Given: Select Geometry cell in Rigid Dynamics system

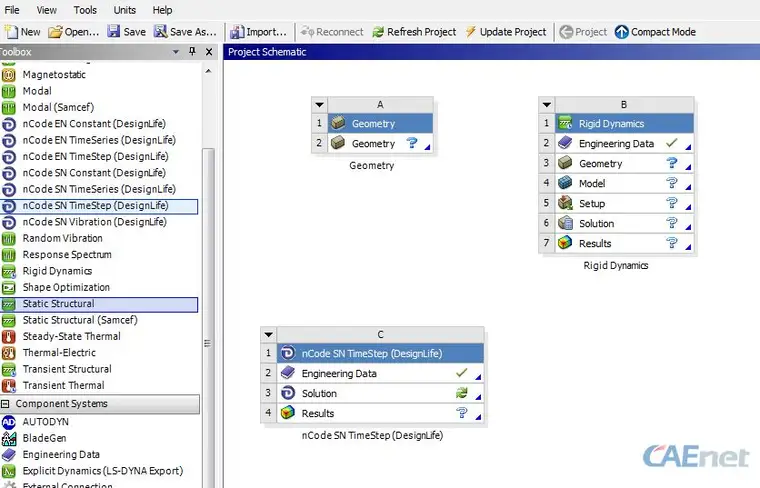Looking at the screenshot, I should 624,163.
